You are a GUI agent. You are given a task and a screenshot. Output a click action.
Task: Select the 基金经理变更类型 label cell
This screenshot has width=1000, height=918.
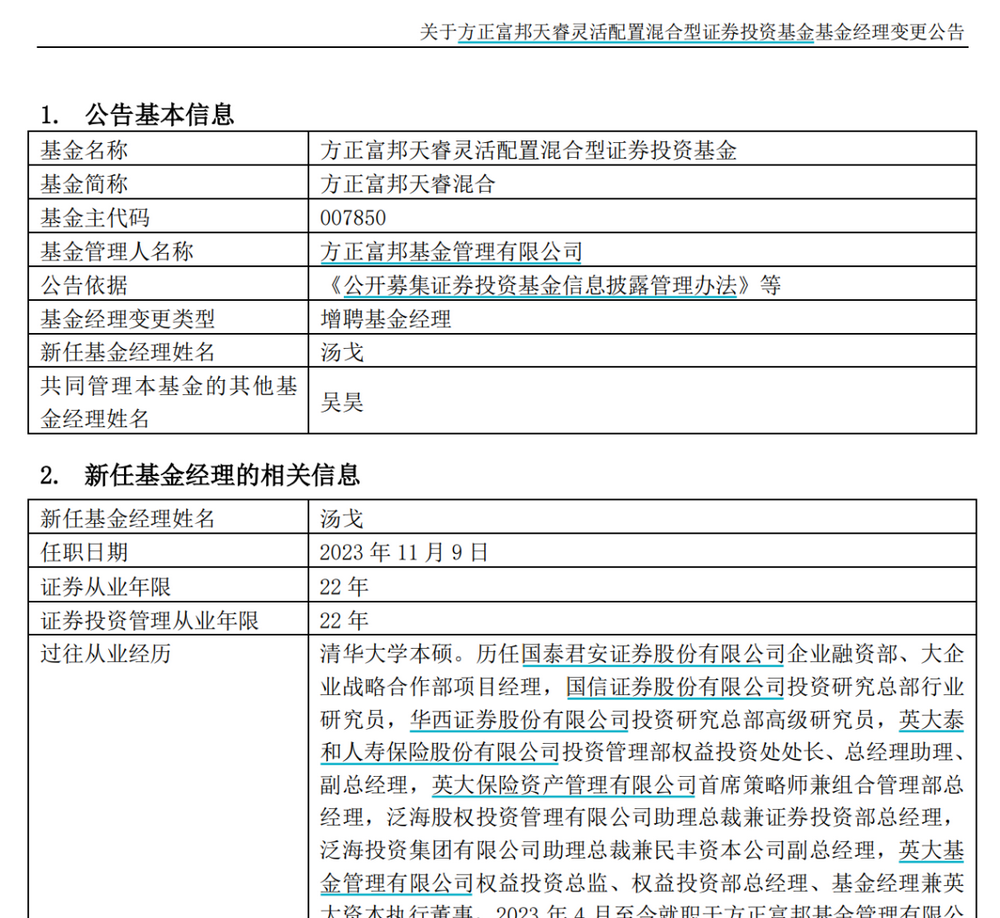168,318
